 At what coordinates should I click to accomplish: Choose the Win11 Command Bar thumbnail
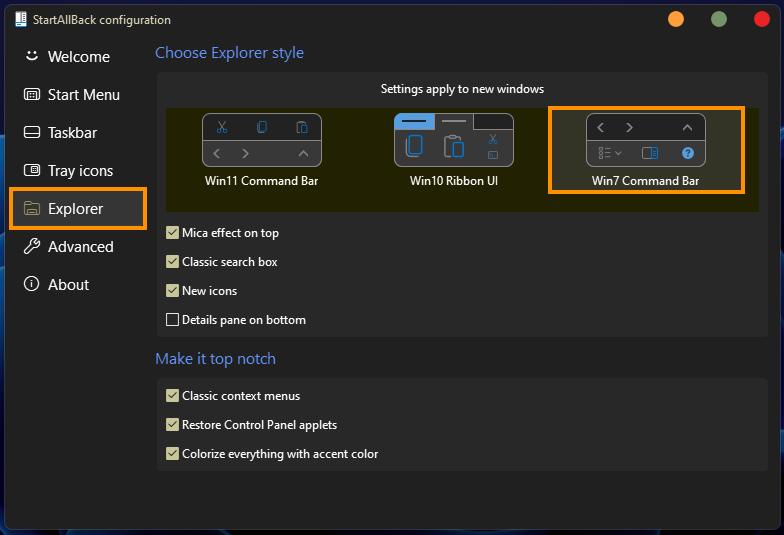262,140
